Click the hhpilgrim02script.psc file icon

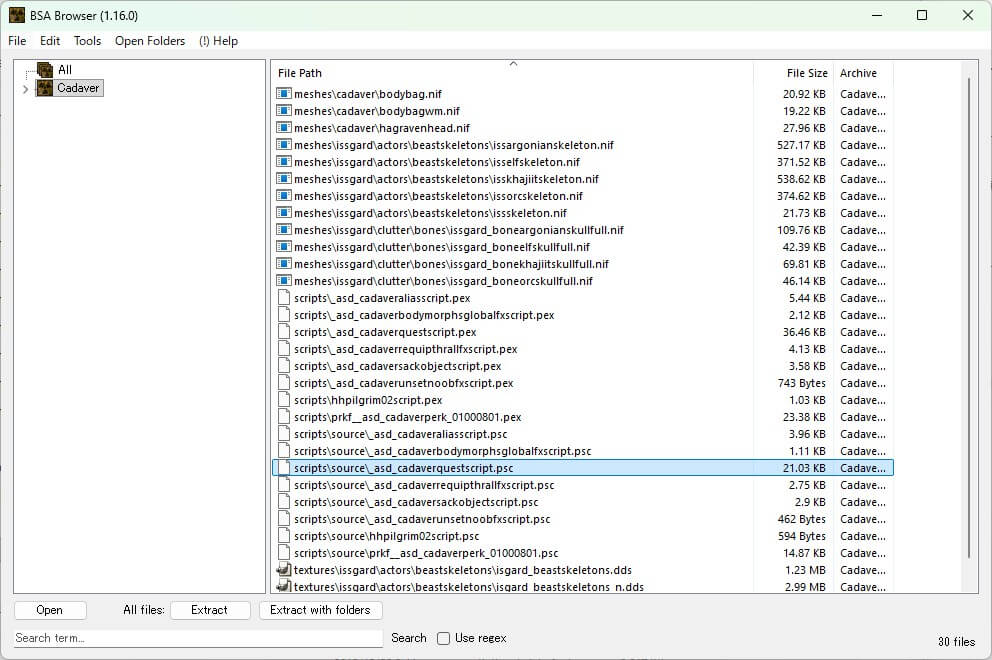click(x=283, y=536)
